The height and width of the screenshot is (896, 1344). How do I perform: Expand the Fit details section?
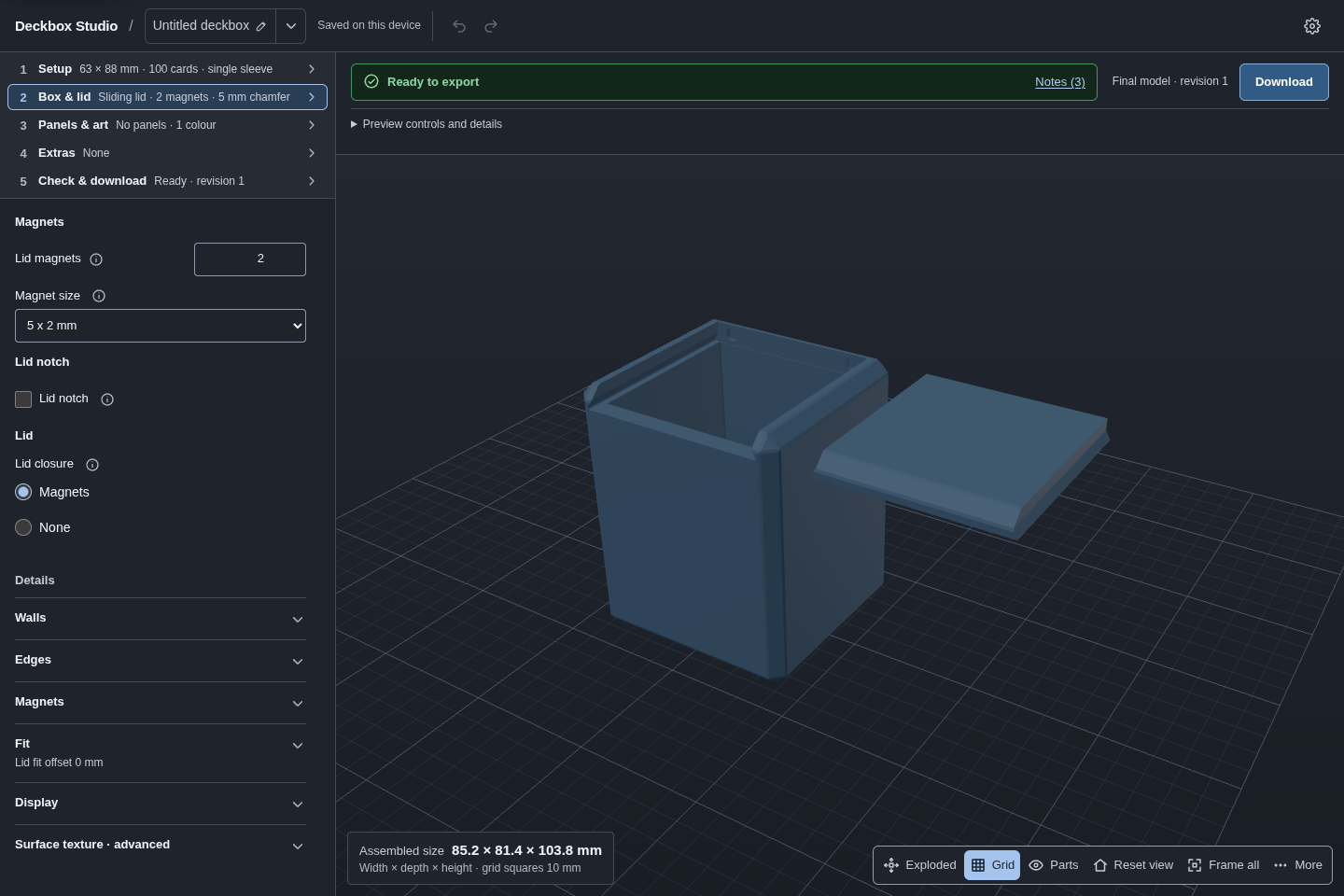coord(161,753)
